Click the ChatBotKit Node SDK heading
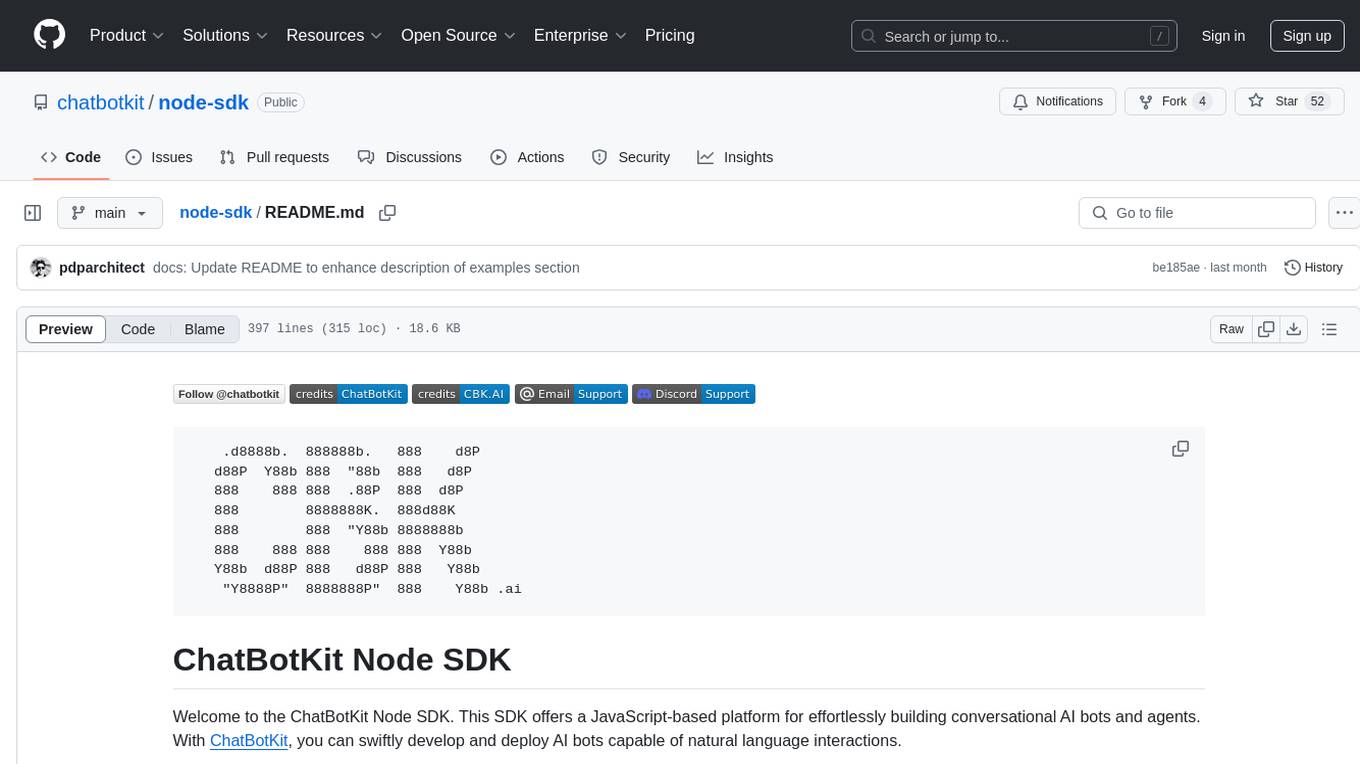 click(x=342, y=660)
